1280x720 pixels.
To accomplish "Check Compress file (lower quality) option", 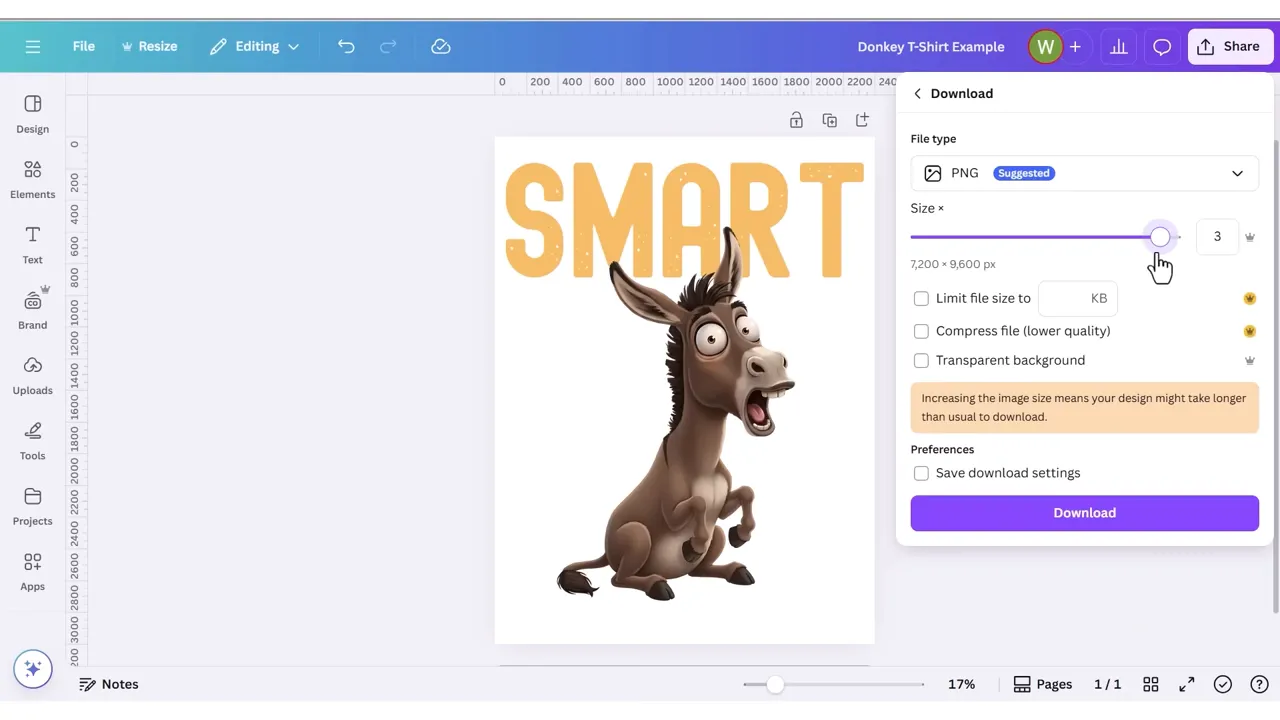I will pyautogui.click(x=921, y=331).
